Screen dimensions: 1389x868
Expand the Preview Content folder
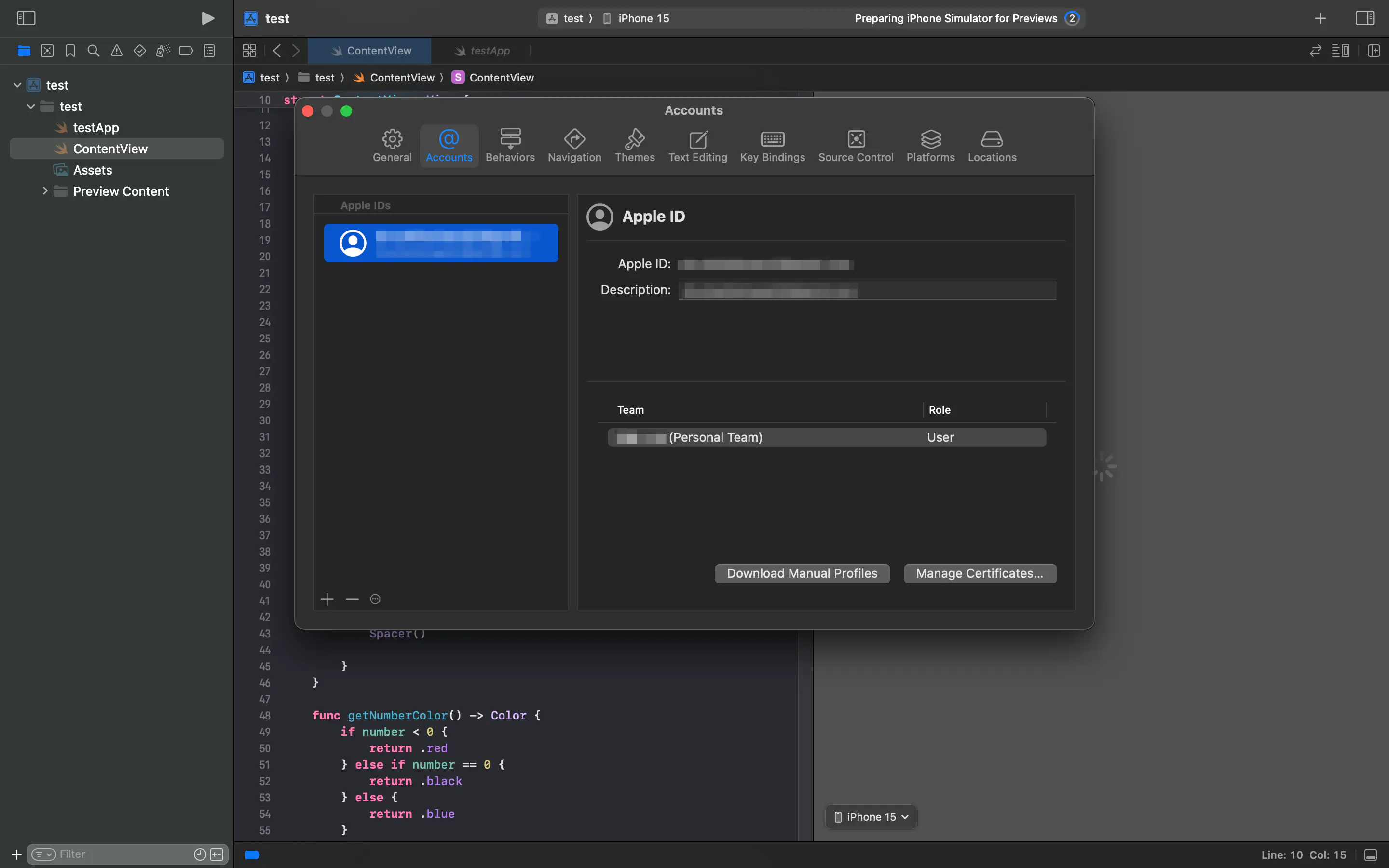(45, 191)
